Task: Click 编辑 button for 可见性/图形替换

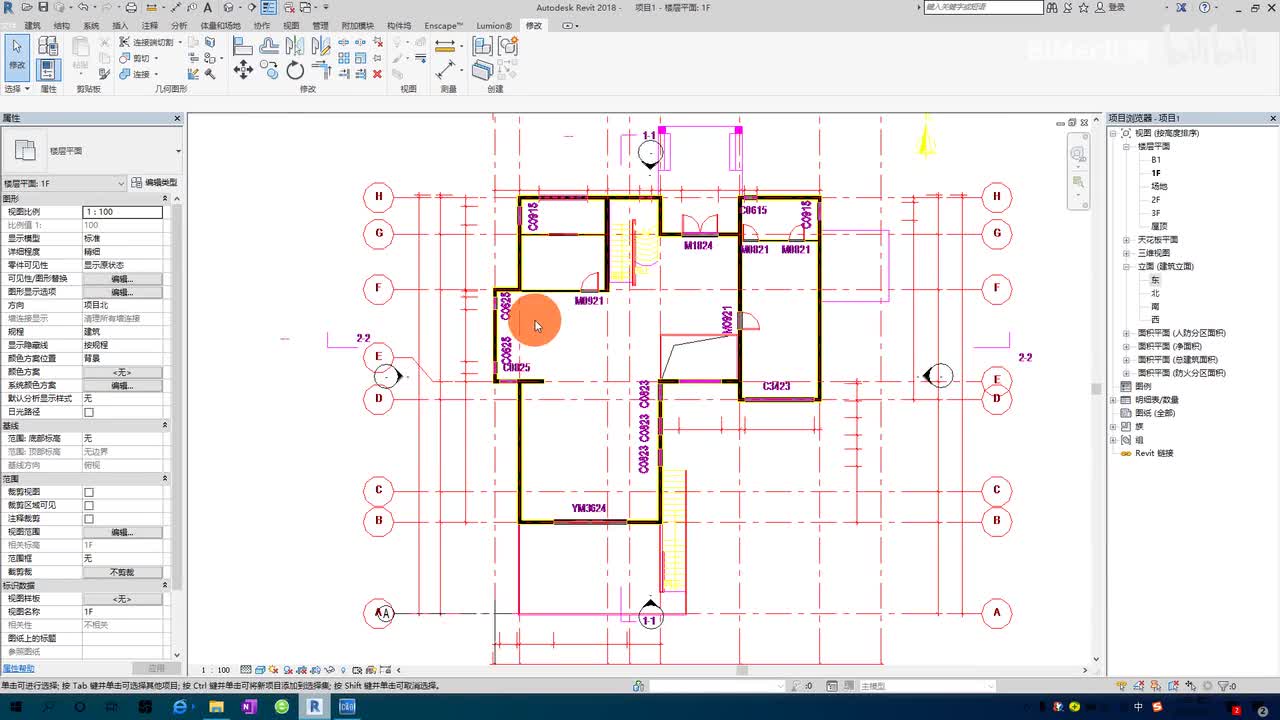Action: click(x=122, y=279)
